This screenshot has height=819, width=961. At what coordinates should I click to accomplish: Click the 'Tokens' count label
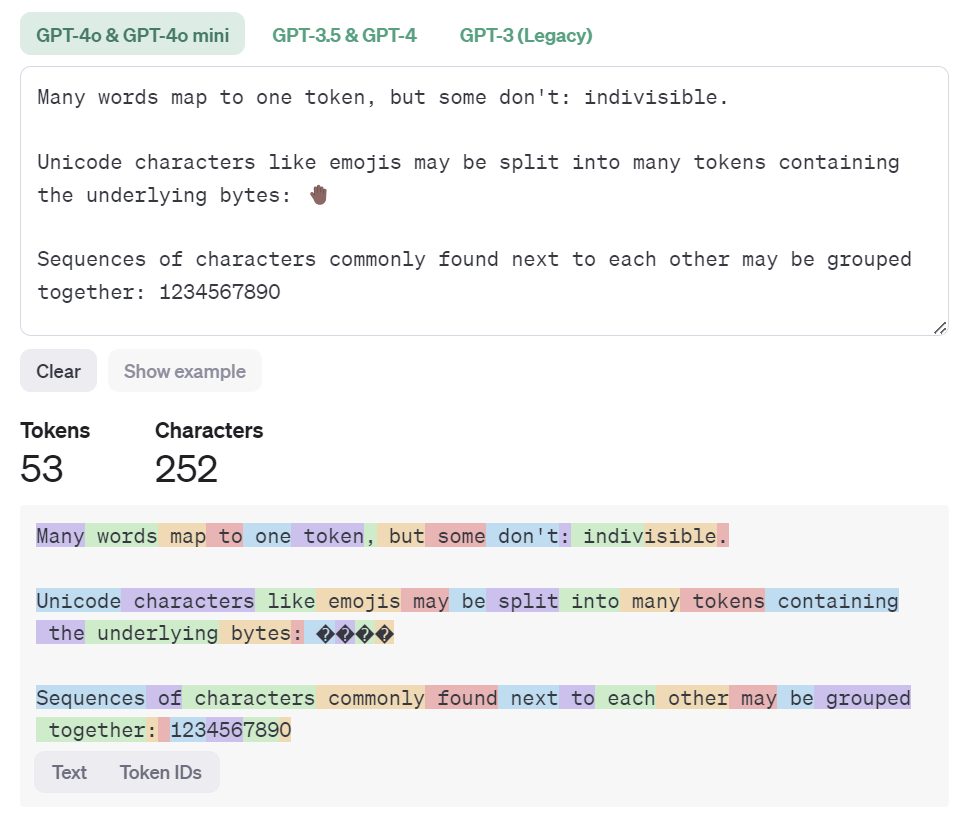coord(55,430)
